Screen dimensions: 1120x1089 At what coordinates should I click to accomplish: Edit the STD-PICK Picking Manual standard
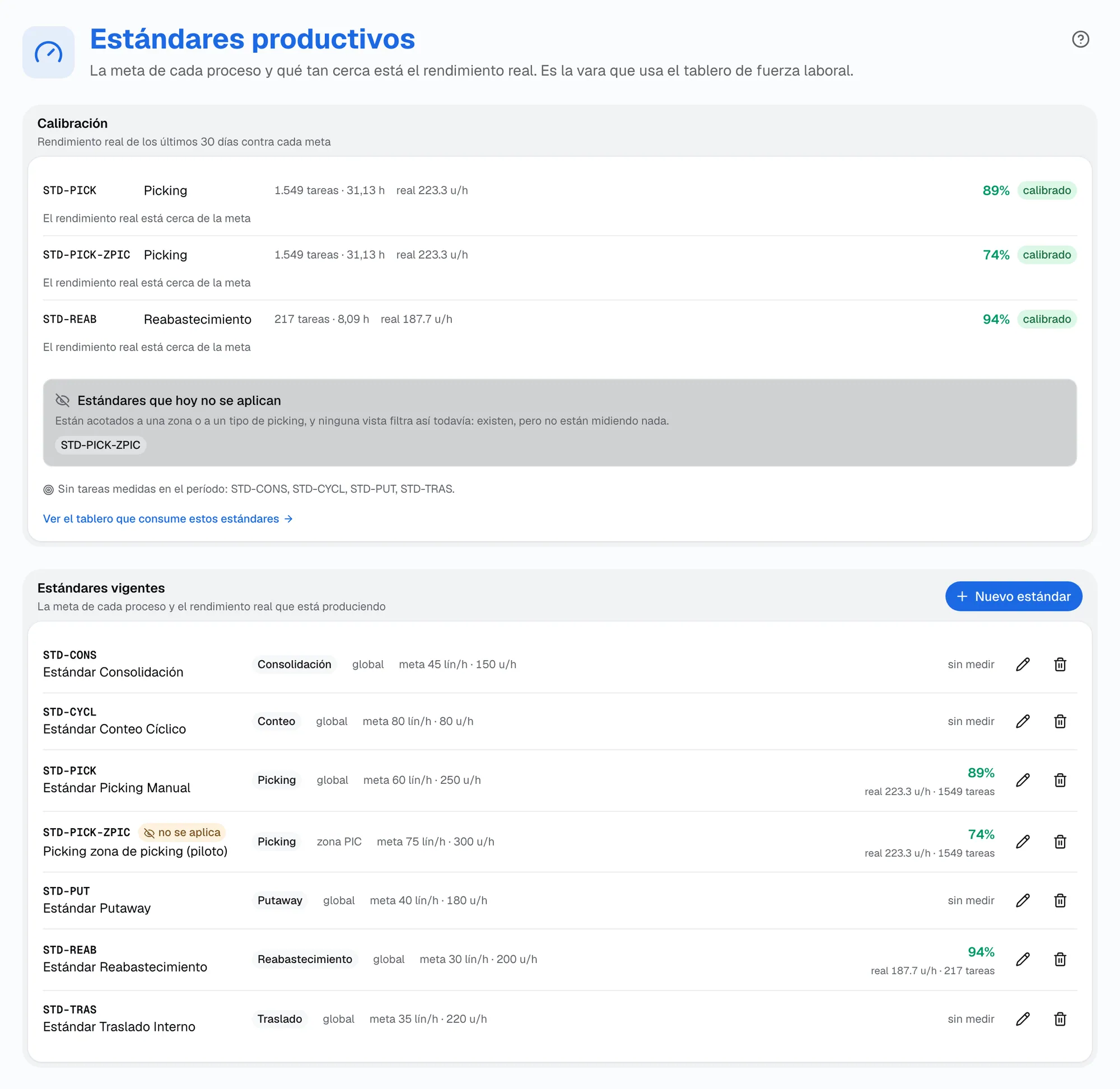pyautogui.click(x=1023, y=780)
